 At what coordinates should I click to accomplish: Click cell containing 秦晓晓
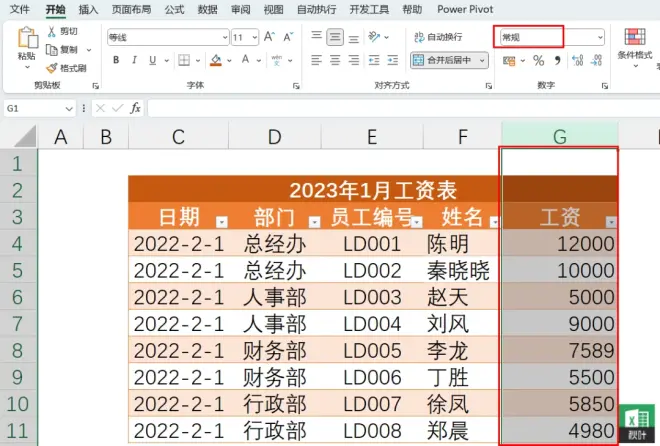coord(462,270)
